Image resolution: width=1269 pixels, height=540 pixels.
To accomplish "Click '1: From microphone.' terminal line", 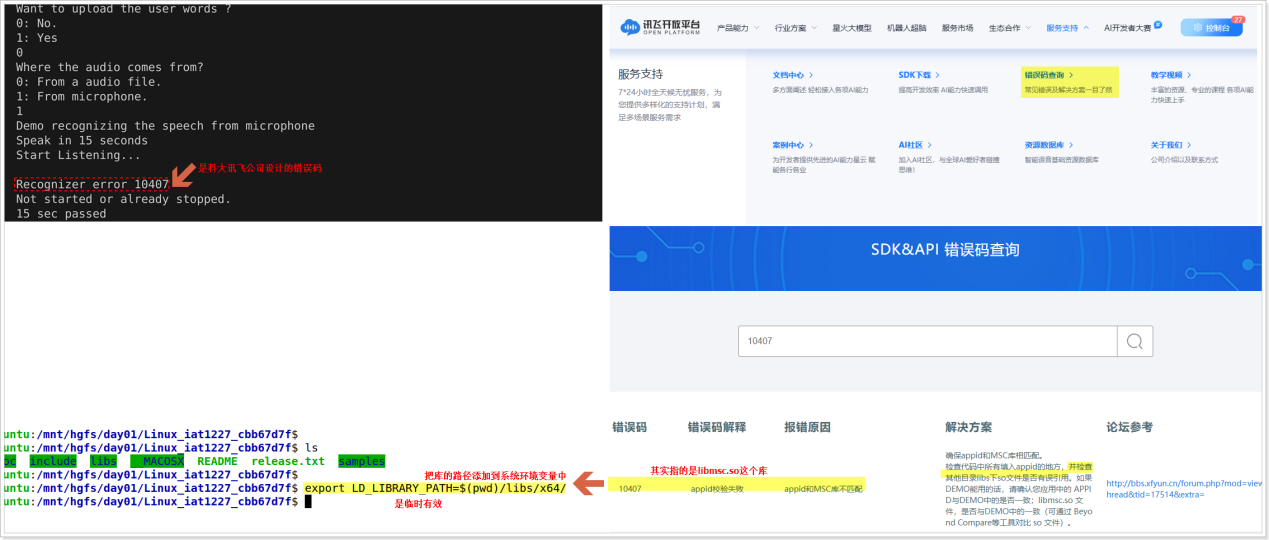I will (82, 97).
